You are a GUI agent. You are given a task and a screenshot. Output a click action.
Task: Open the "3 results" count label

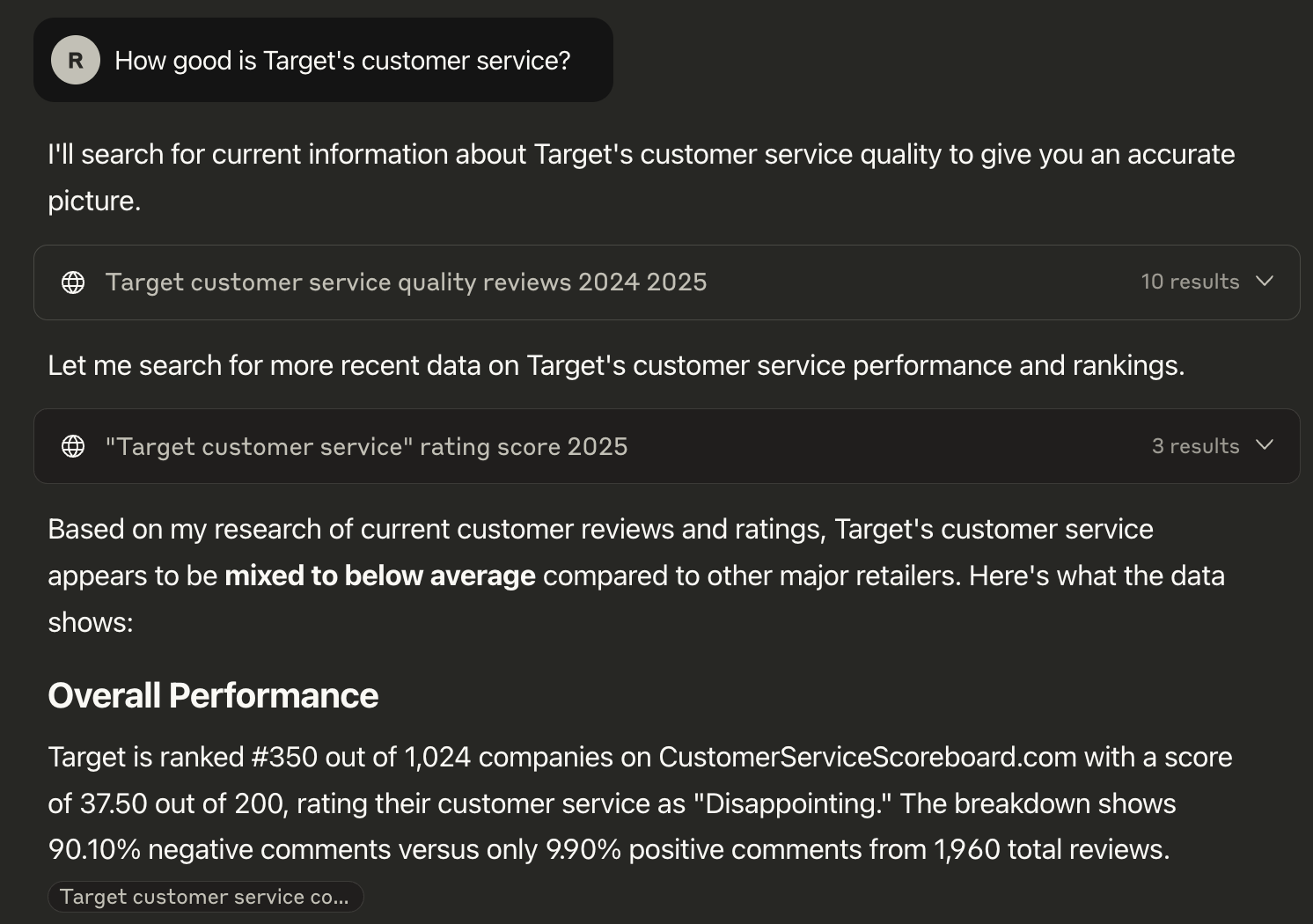pos(1195,446)
